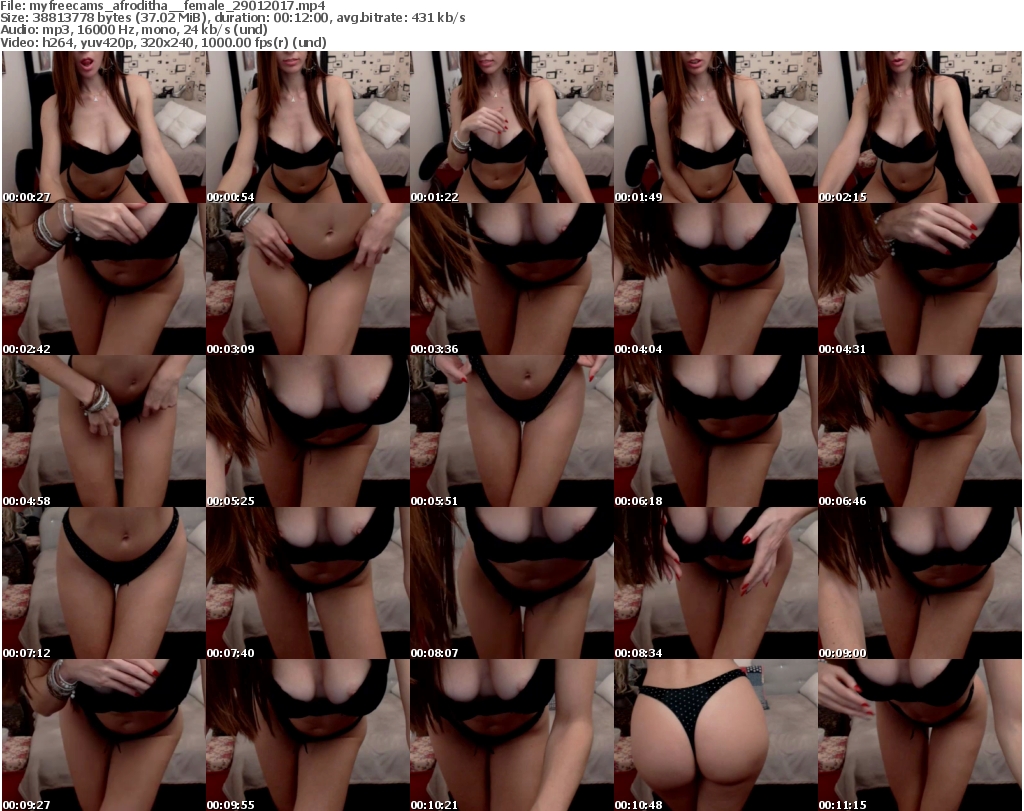Select the thumbnail timestamped 00:06:46
1024x811 pixels.
(919, 432)
